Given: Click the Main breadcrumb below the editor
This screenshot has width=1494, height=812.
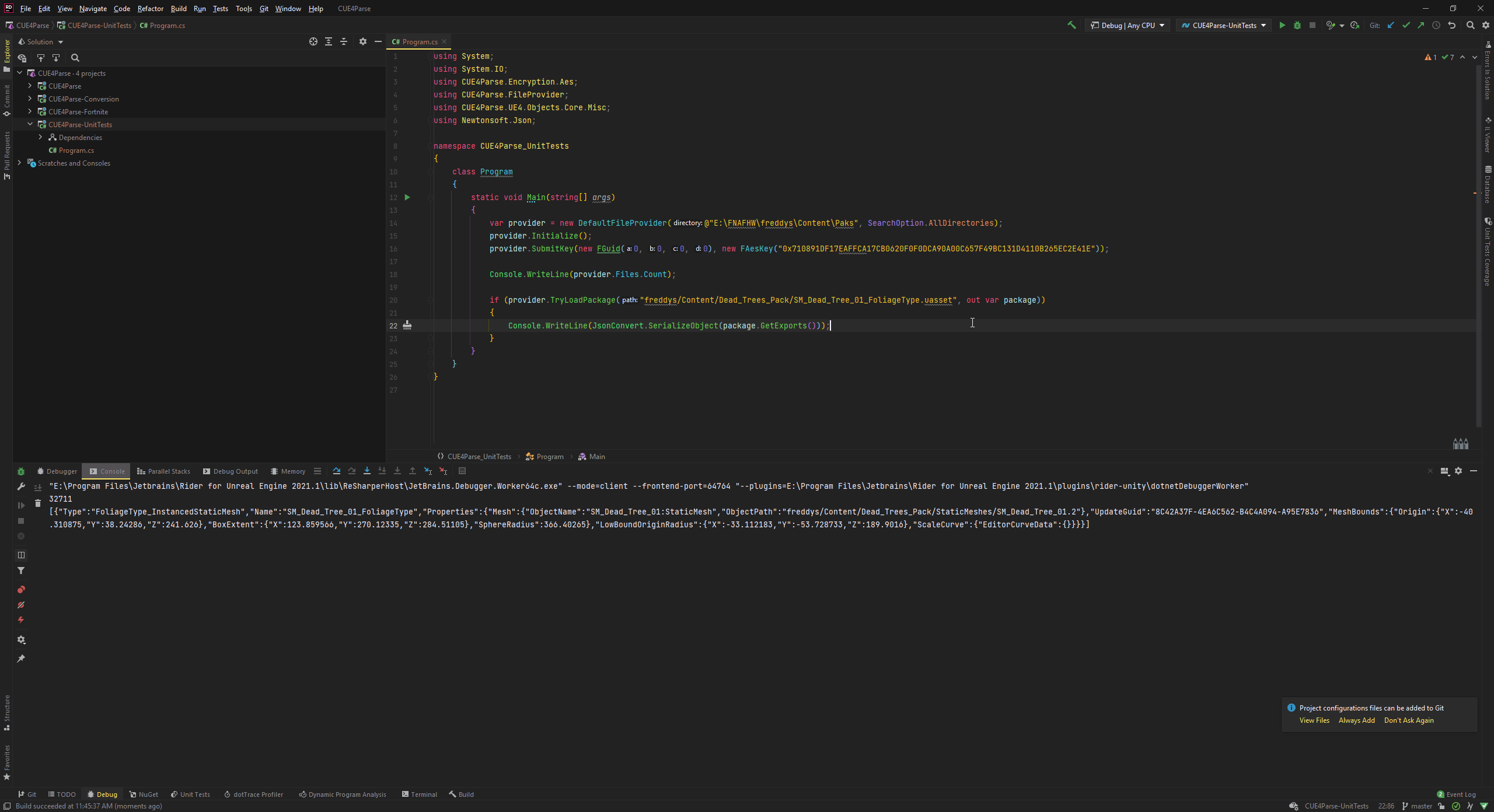Looking at the screenshot, I should [596, 456].
